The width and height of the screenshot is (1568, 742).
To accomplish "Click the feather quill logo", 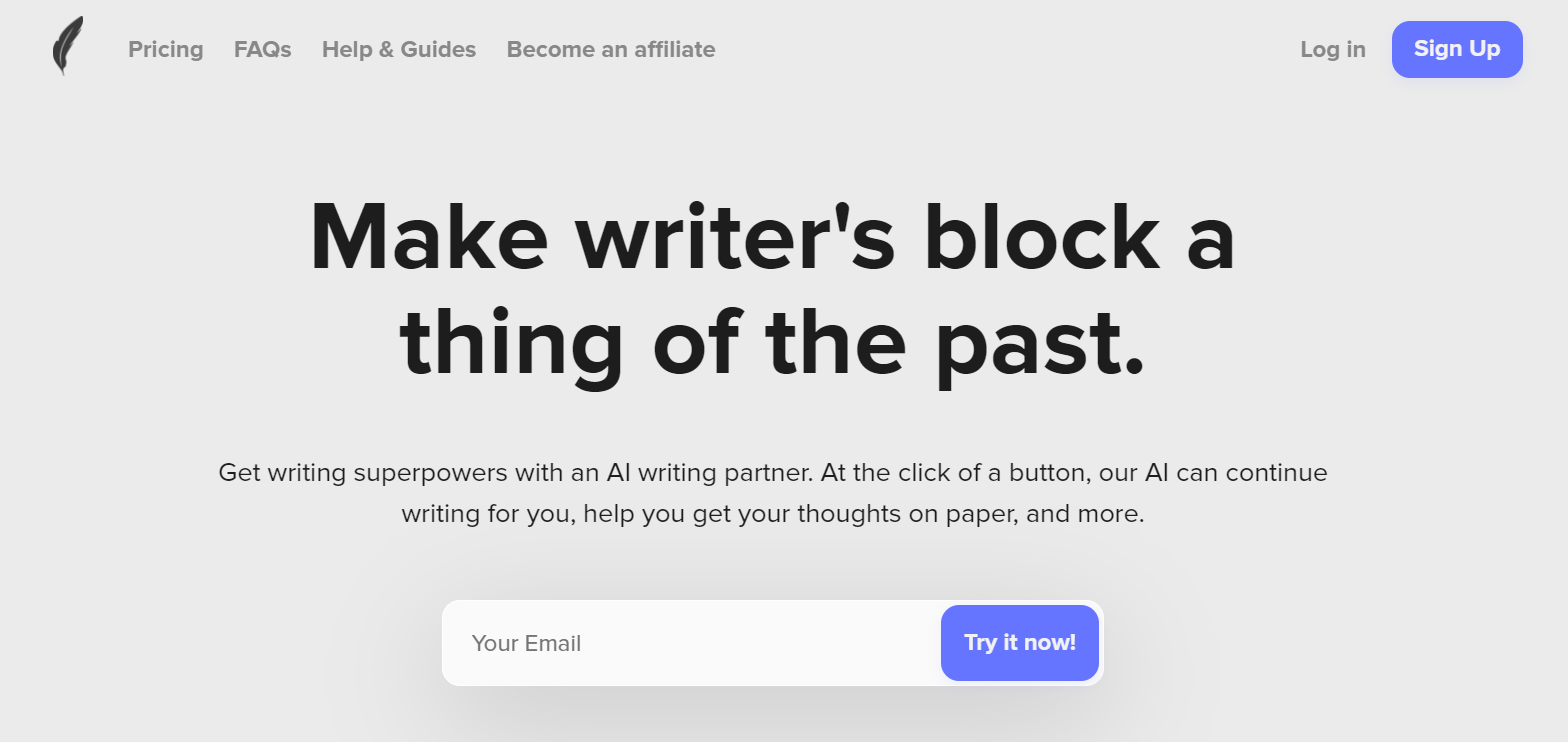I will pos(67,47).
